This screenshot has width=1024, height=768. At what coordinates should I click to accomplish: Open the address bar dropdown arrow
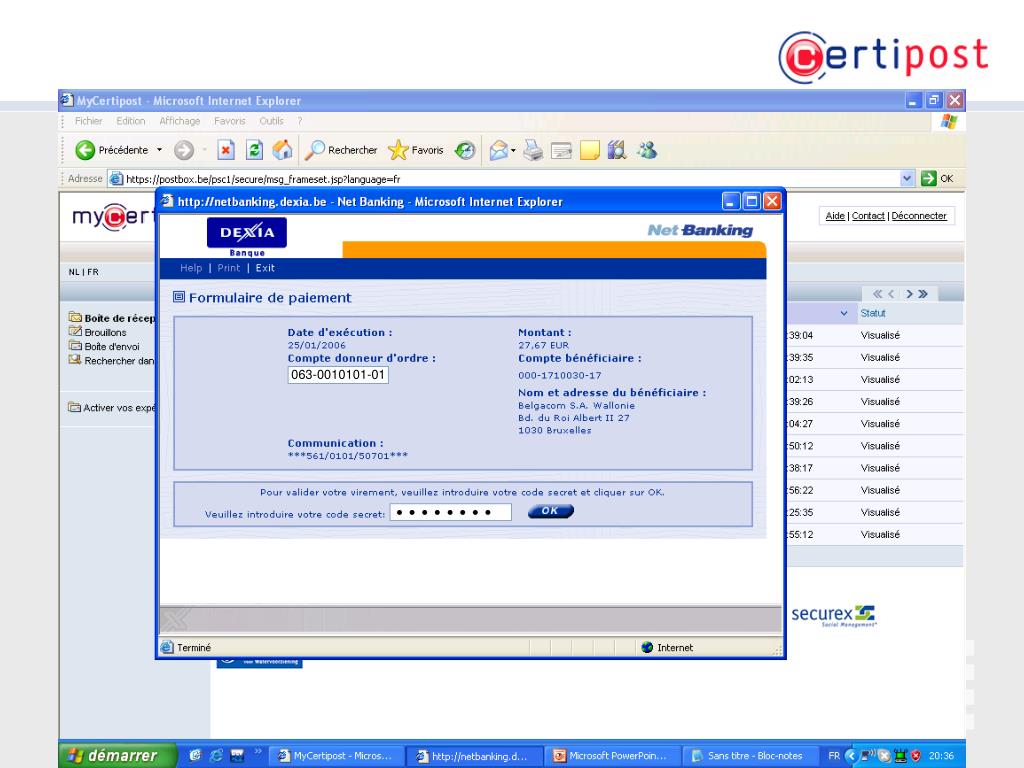906,178
